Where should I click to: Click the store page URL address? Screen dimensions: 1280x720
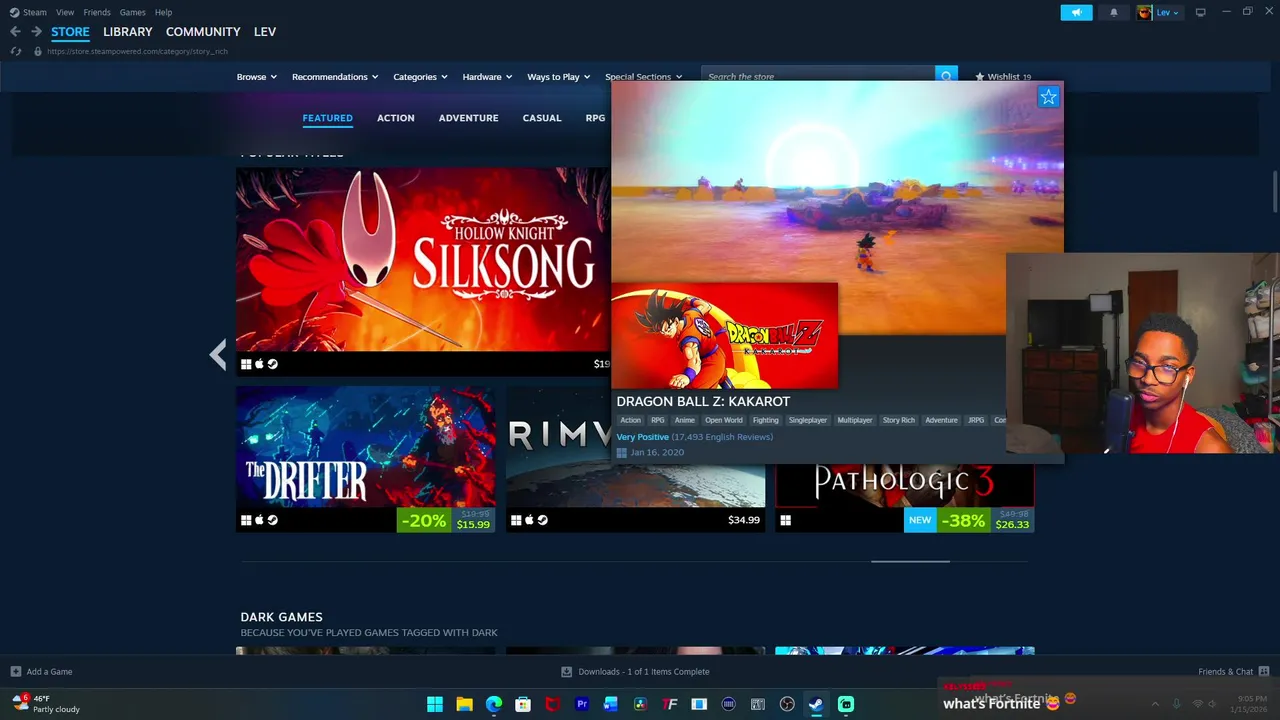(x=137, y=51)
